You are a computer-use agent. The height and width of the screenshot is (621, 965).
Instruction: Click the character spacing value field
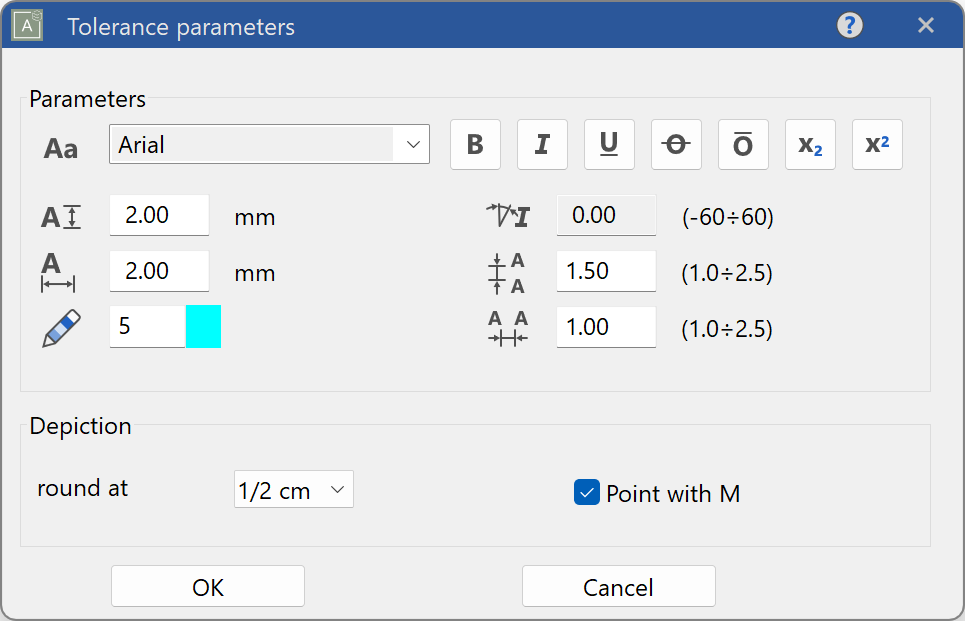(x=606, y=327)
